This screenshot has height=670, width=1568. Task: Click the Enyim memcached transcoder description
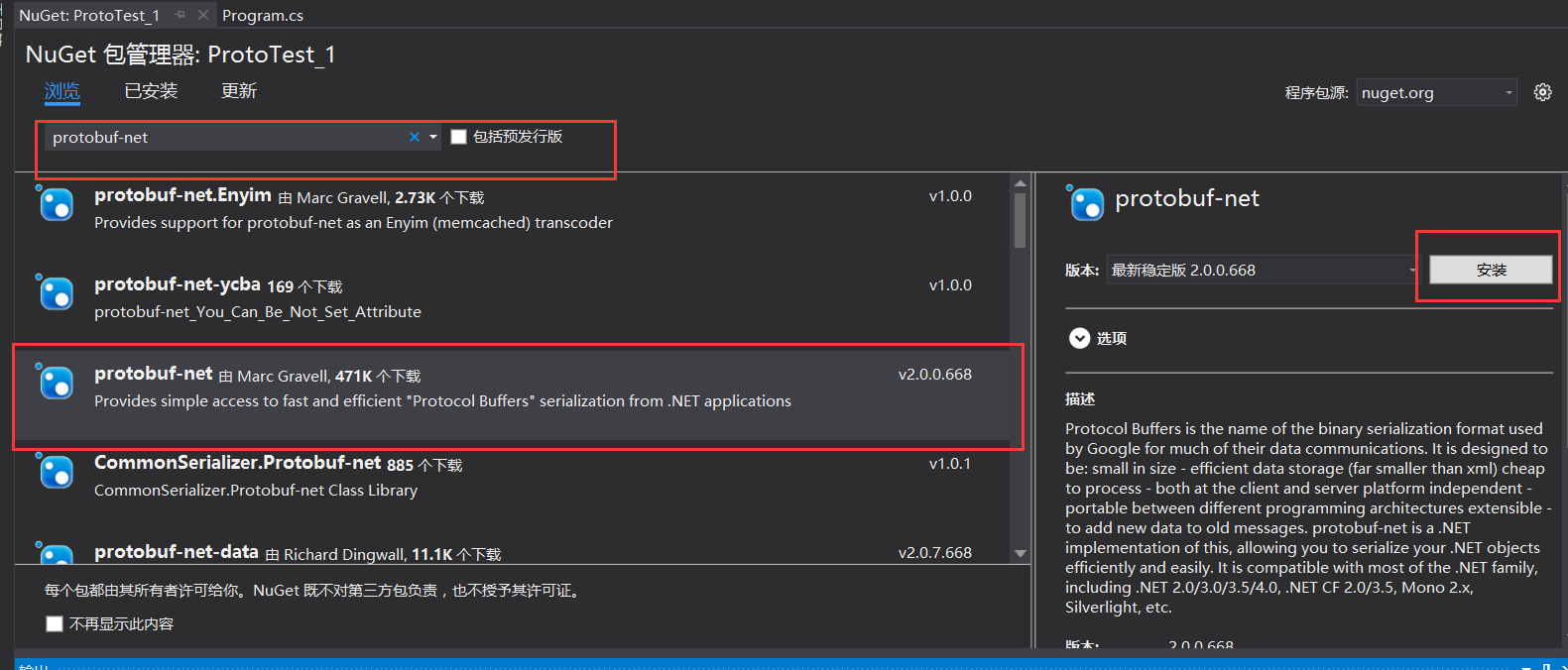coord(353,223)
